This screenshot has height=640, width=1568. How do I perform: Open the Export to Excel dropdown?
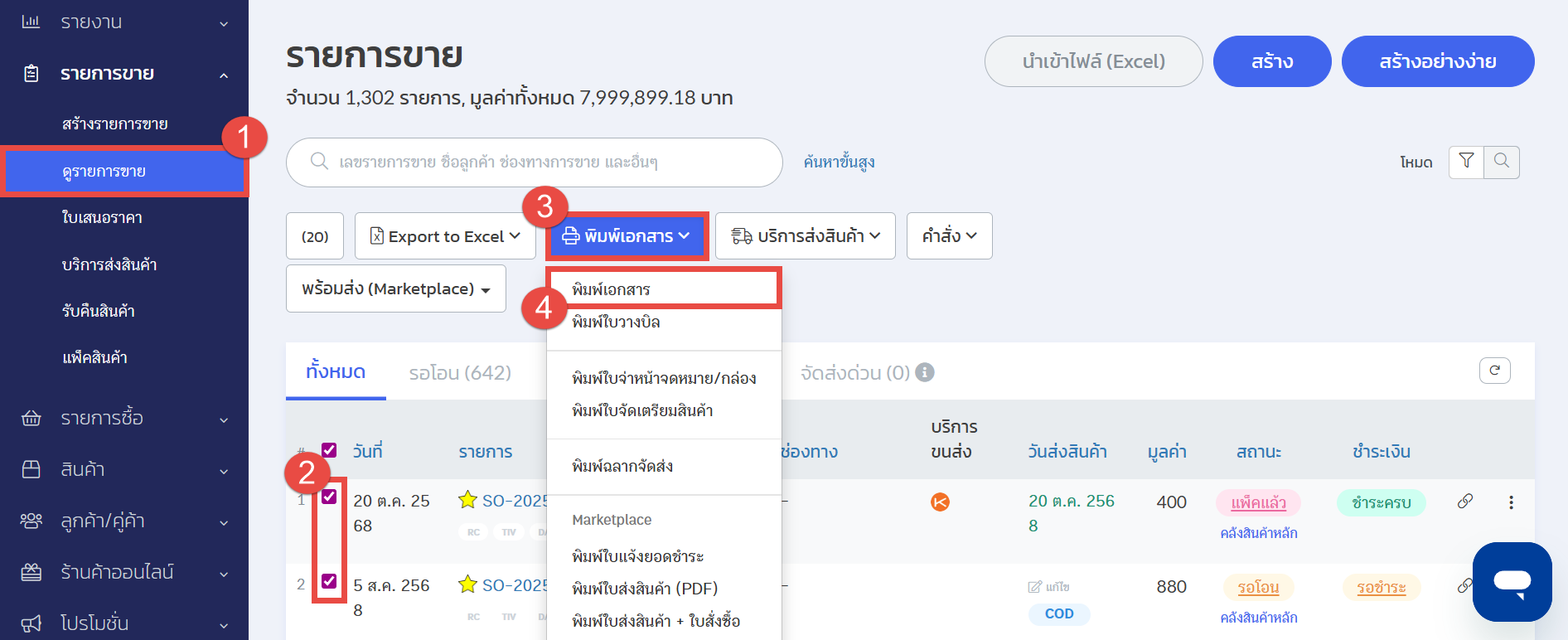click(445, 236)
